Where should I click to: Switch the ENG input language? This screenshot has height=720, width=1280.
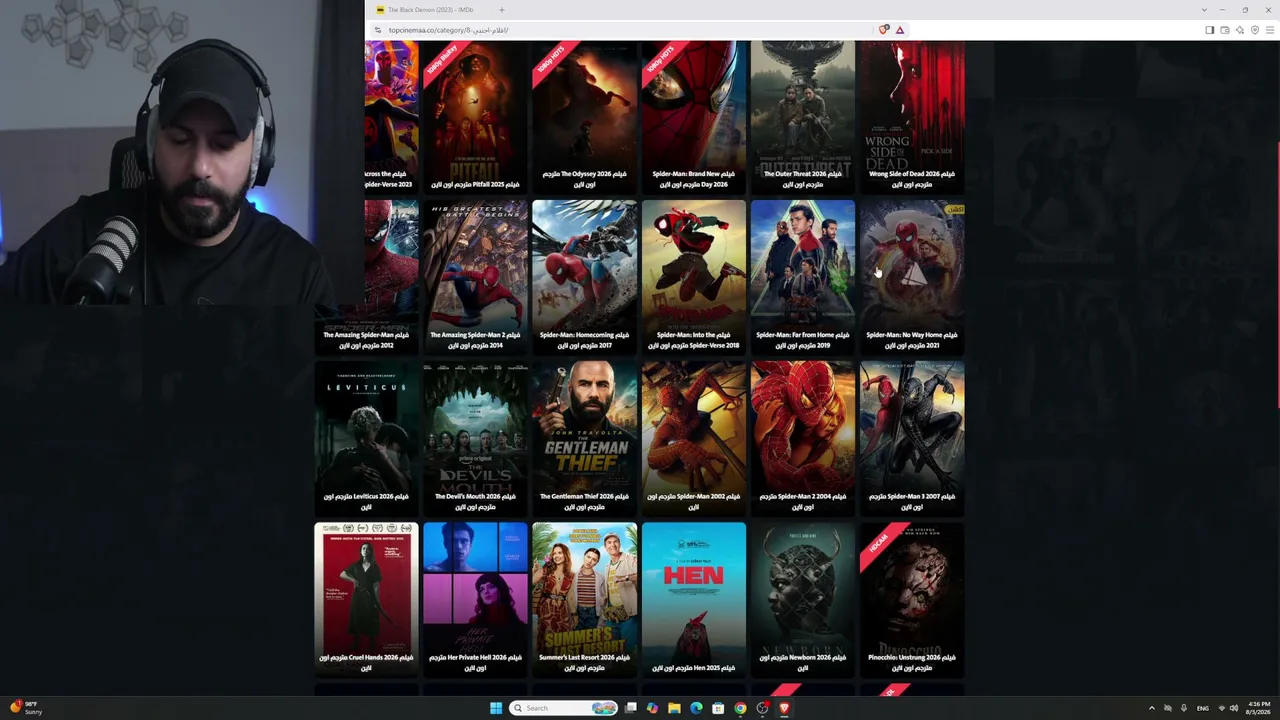click(x=1203, y=708)
